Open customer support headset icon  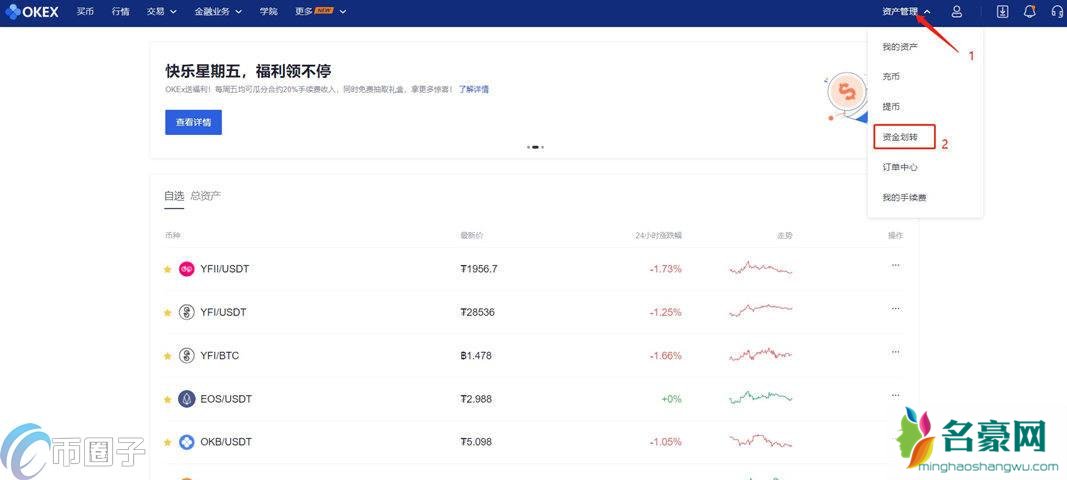point(1057,12)
